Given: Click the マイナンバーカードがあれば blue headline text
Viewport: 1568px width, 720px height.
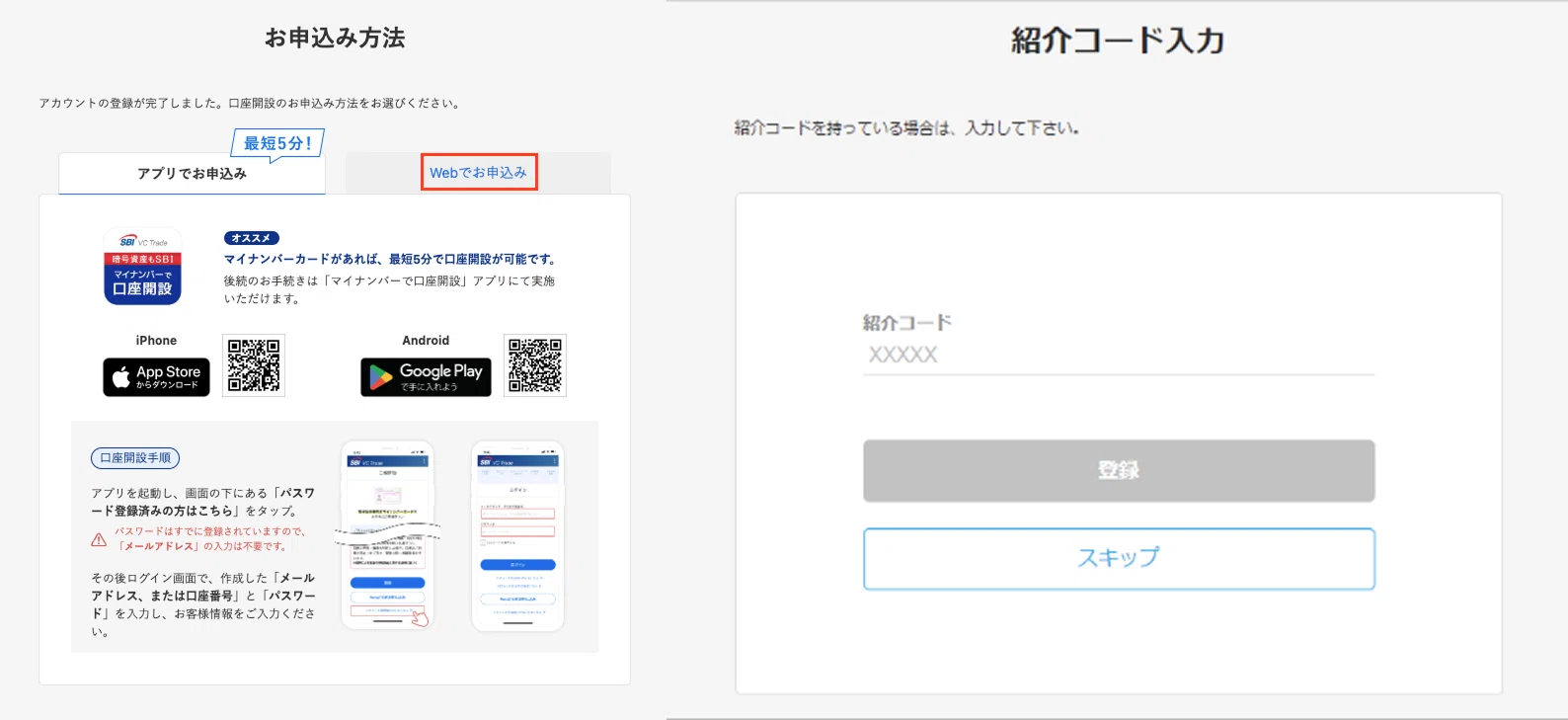Looking at the screenshot, I should click(x=392, y=259).
